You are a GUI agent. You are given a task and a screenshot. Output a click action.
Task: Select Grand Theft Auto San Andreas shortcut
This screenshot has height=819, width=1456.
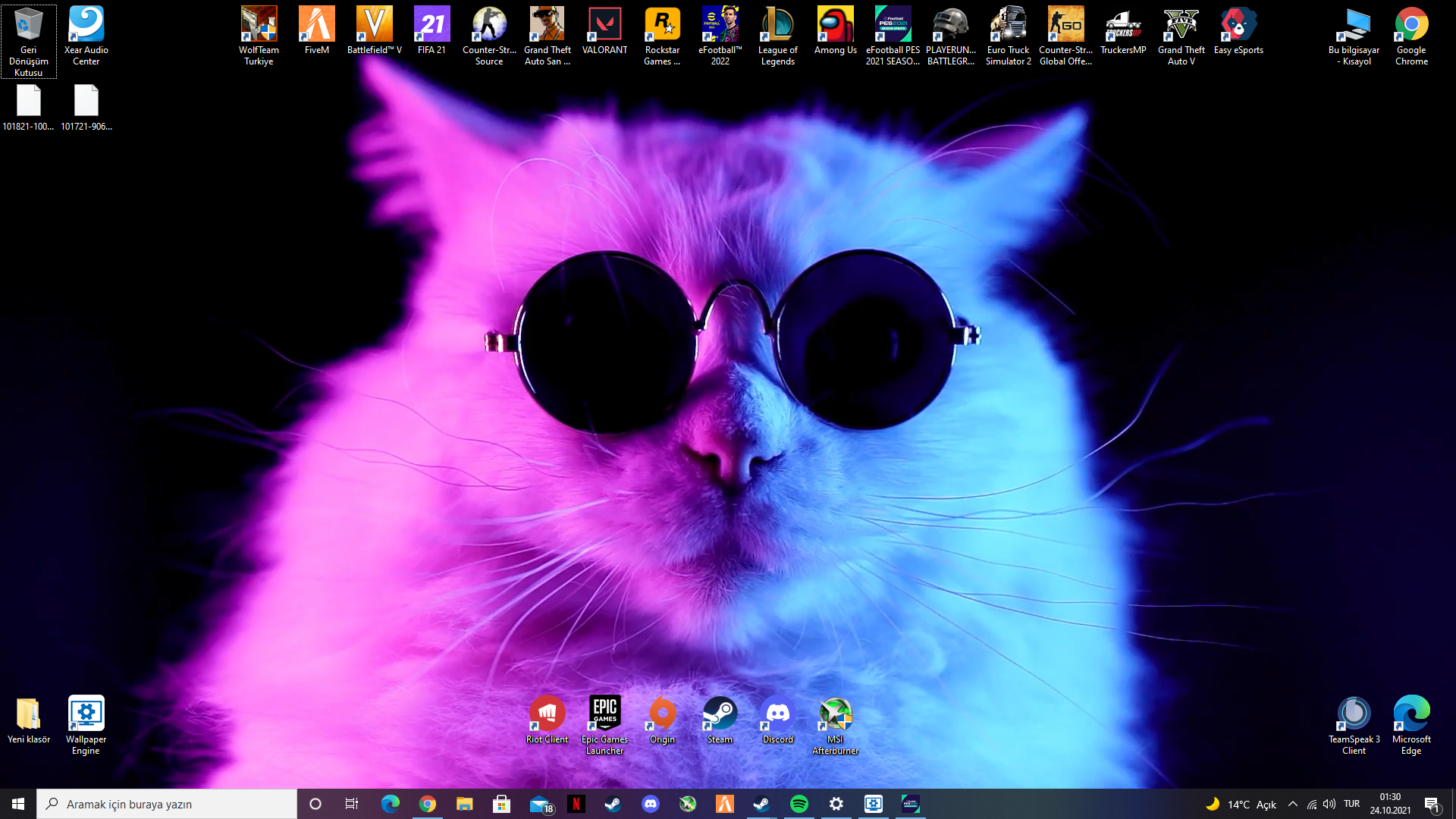coord(547,36)
